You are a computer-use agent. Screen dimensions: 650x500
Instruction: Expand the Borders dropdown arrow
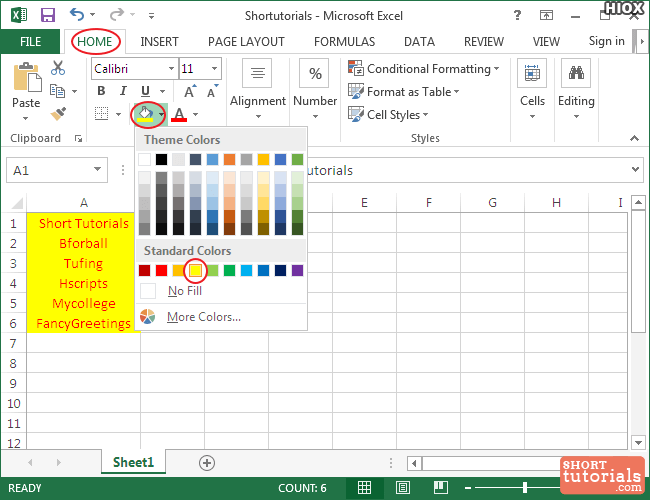point(118,114)
